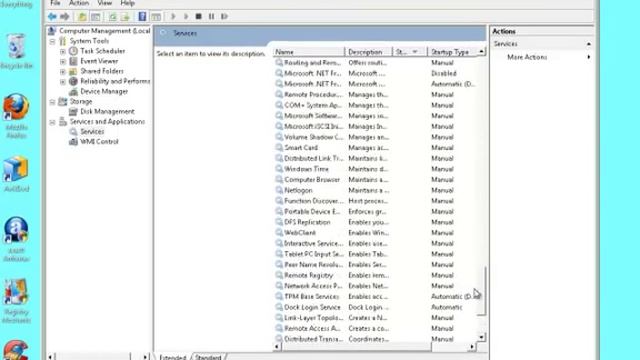The width and height of the screenshot is (640, 360).
Task: Collapse the Storage tree node
Action: coord(52,102)
